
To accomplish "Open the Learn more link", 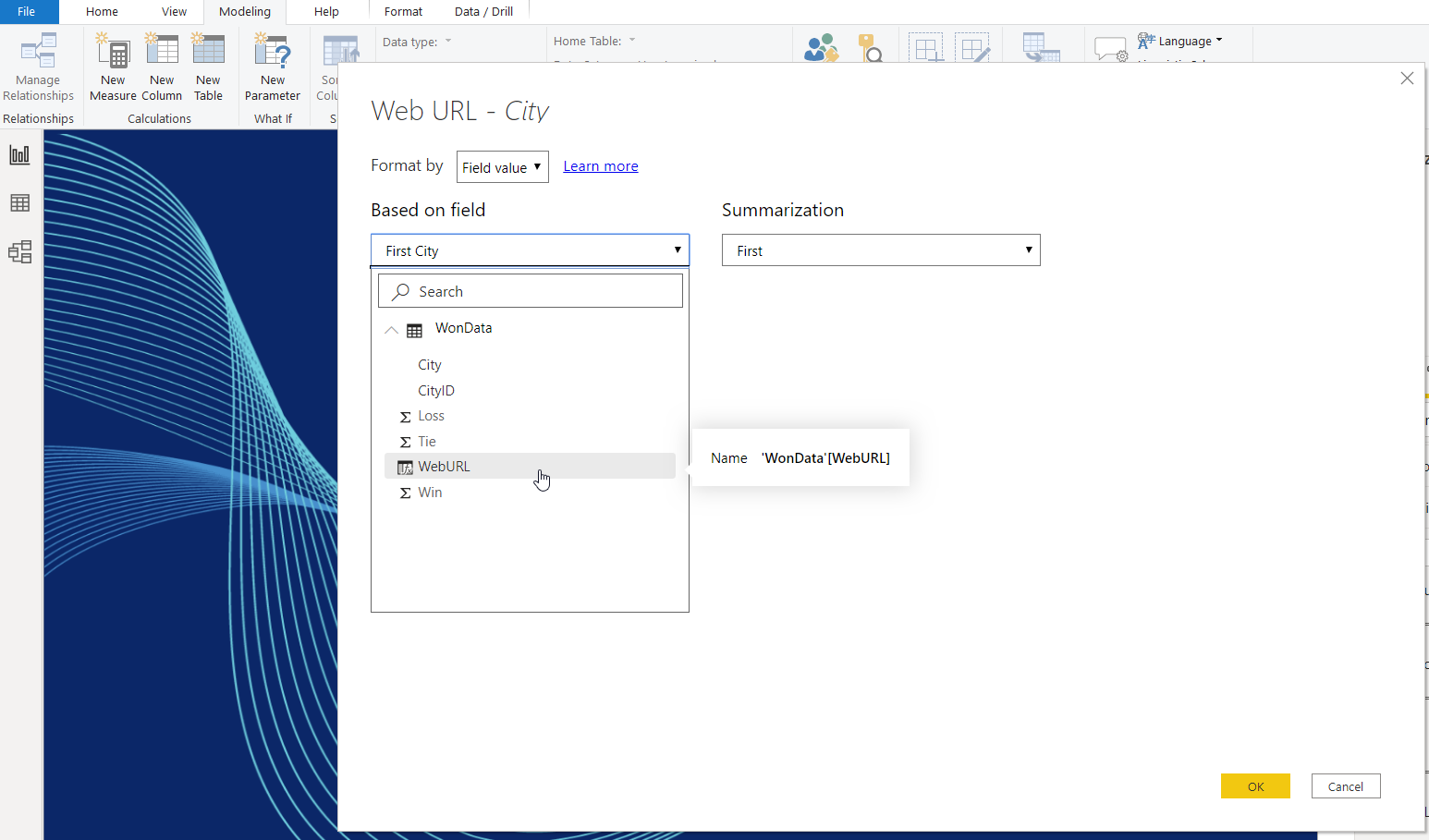I will (x=601, y=166).
